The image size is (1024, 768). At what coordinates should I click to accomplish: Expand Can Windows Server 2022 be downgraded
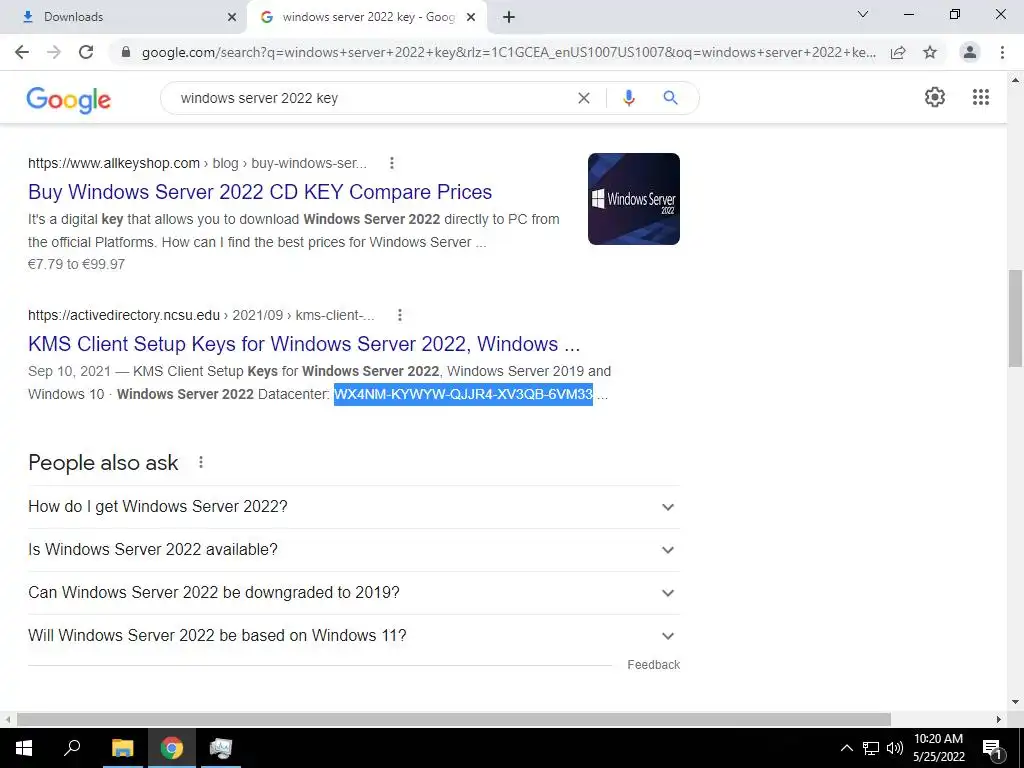pyautogui.click(x=354, y=593)
